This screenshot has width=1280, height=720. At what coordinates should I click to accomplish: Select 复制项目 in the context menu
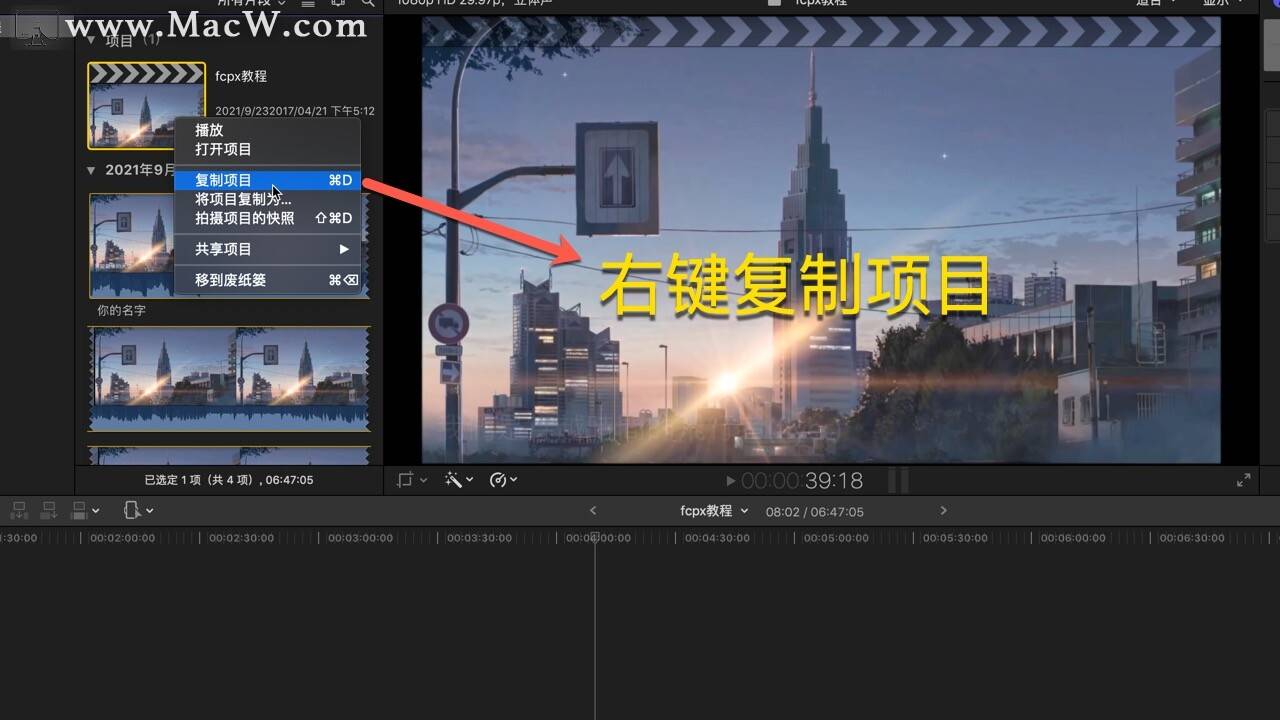click(267, 180)
